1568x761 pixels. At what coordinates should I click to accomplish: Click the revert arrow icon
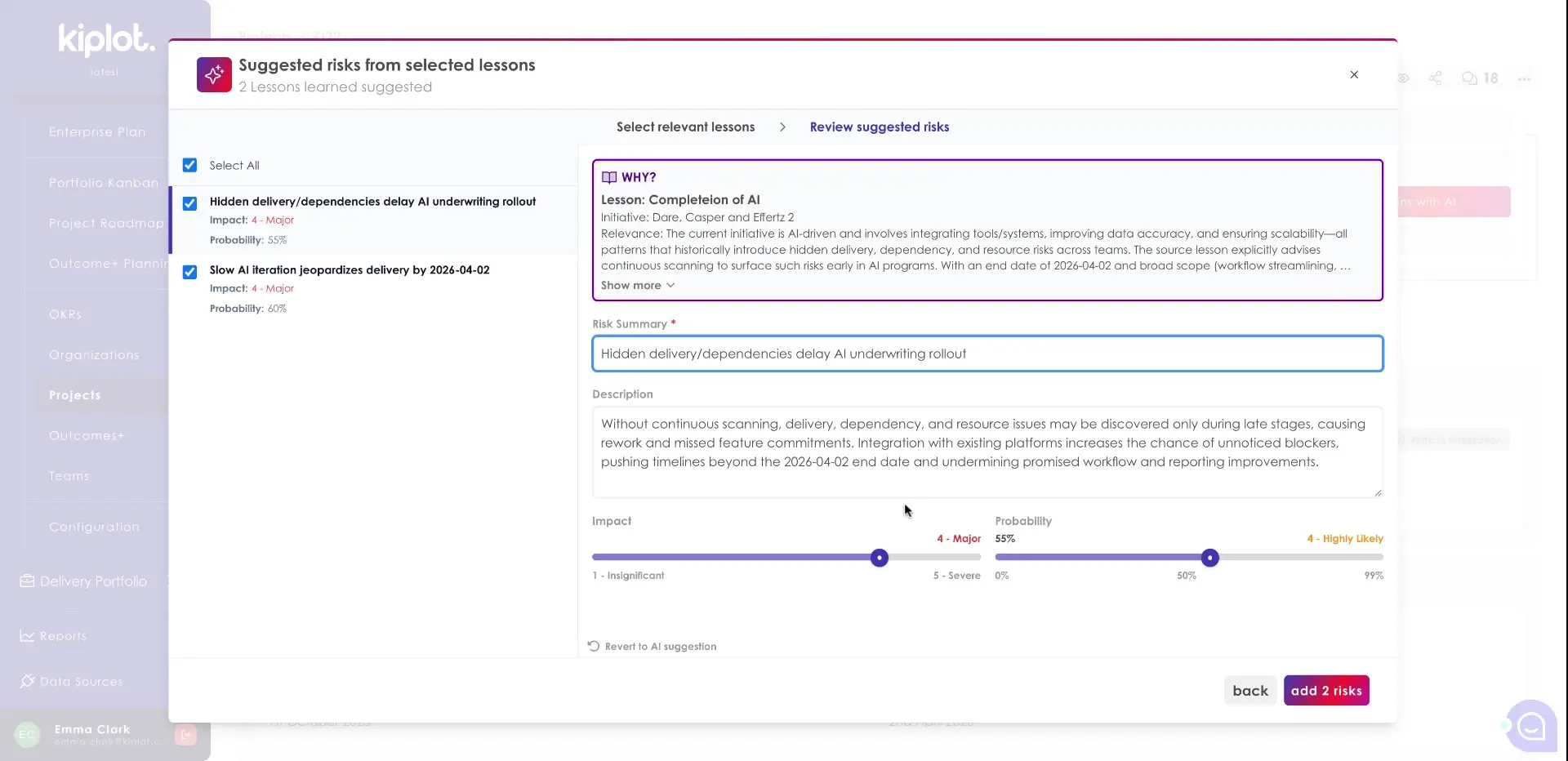tap(594, 646)
